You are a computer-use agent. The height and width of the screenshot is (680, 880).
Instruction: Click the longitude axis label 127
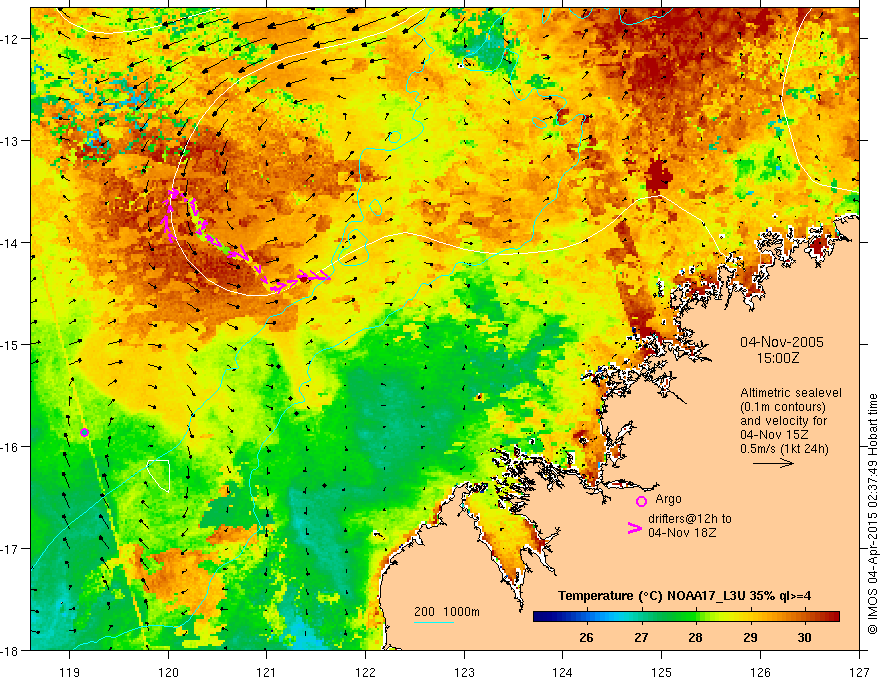859,672
